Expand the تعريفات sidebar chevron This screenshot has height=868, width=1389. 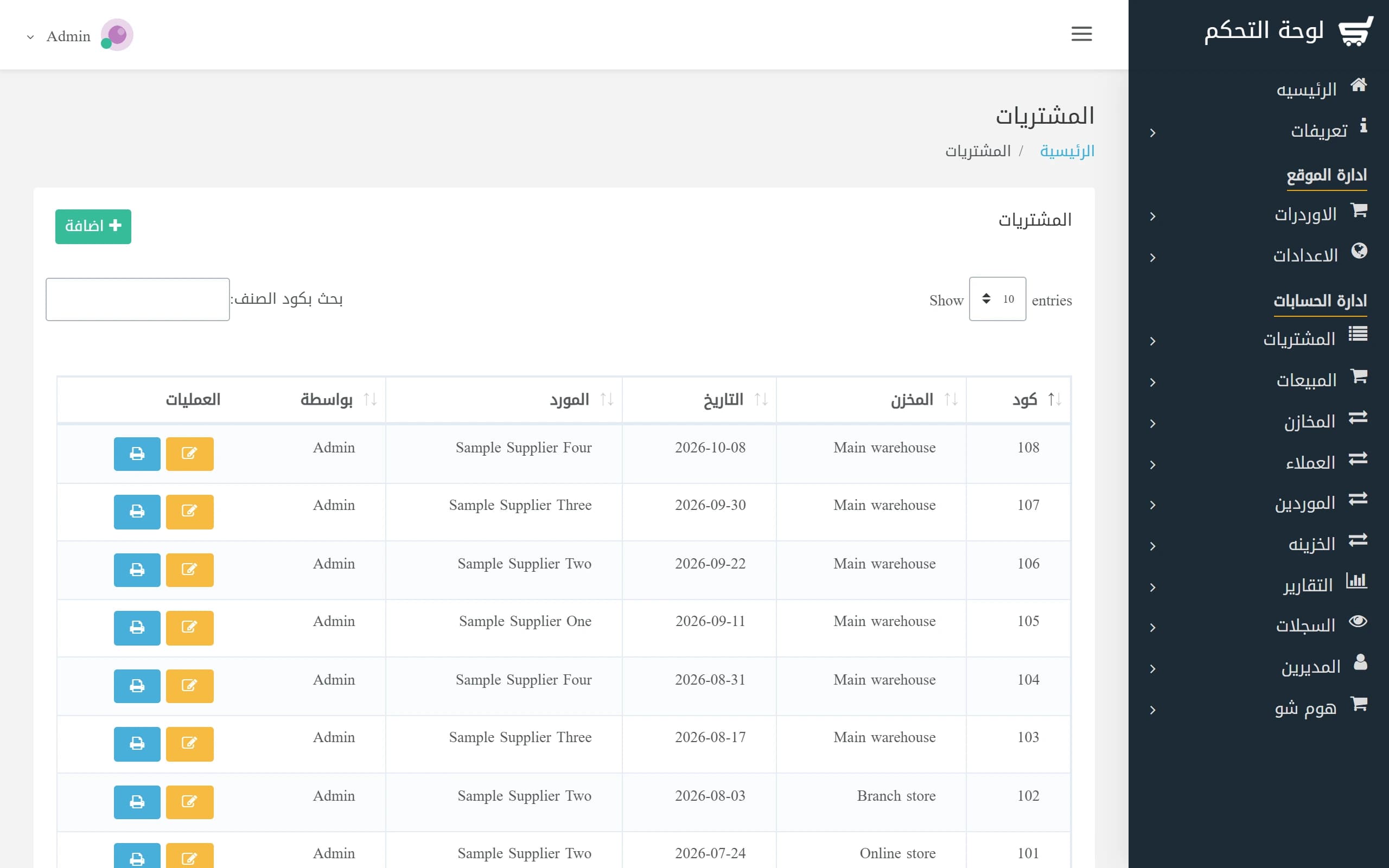point(1152,133)
